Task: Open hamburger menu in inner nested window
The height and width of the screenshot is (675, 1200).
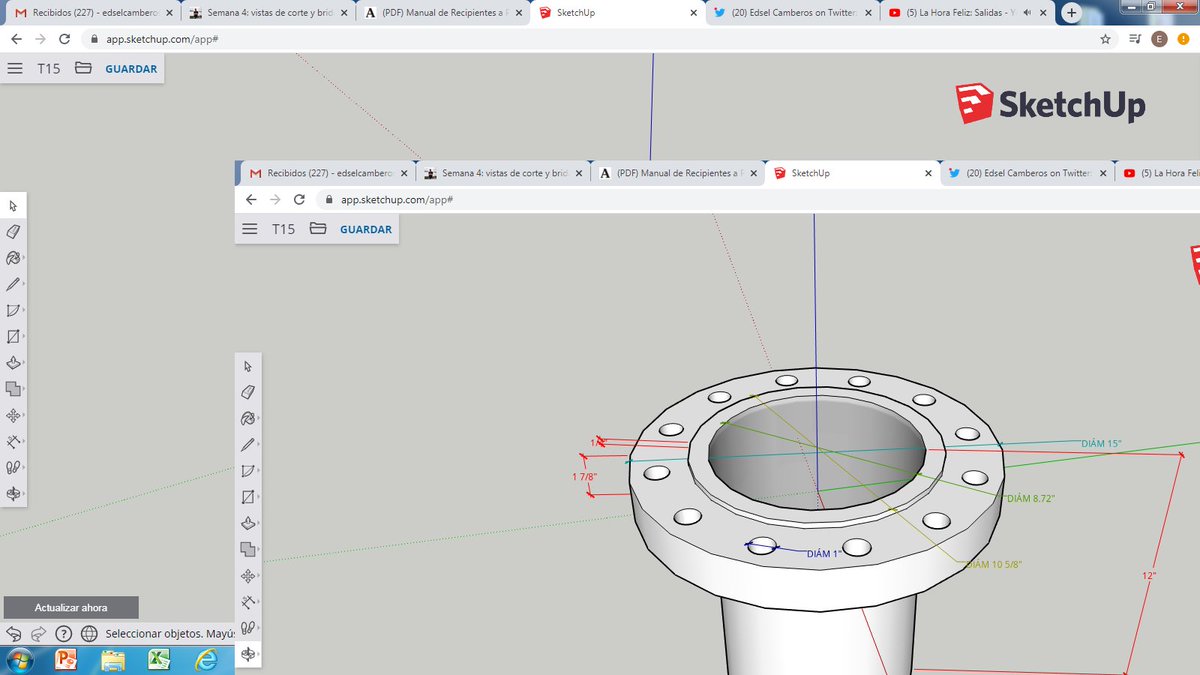Action: 250,229
